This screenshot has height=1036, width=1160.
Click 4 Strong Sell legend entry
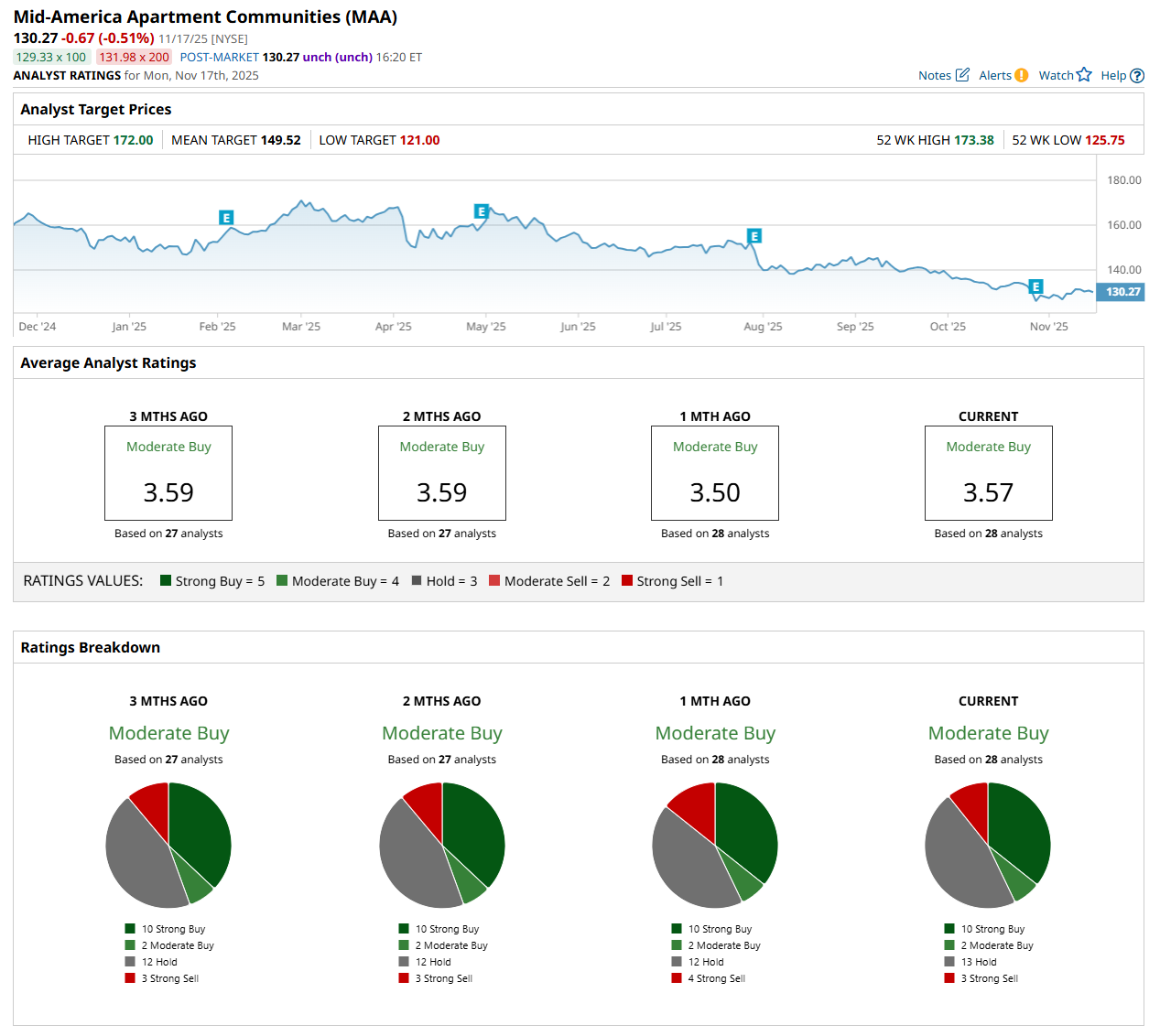(716, 978)
